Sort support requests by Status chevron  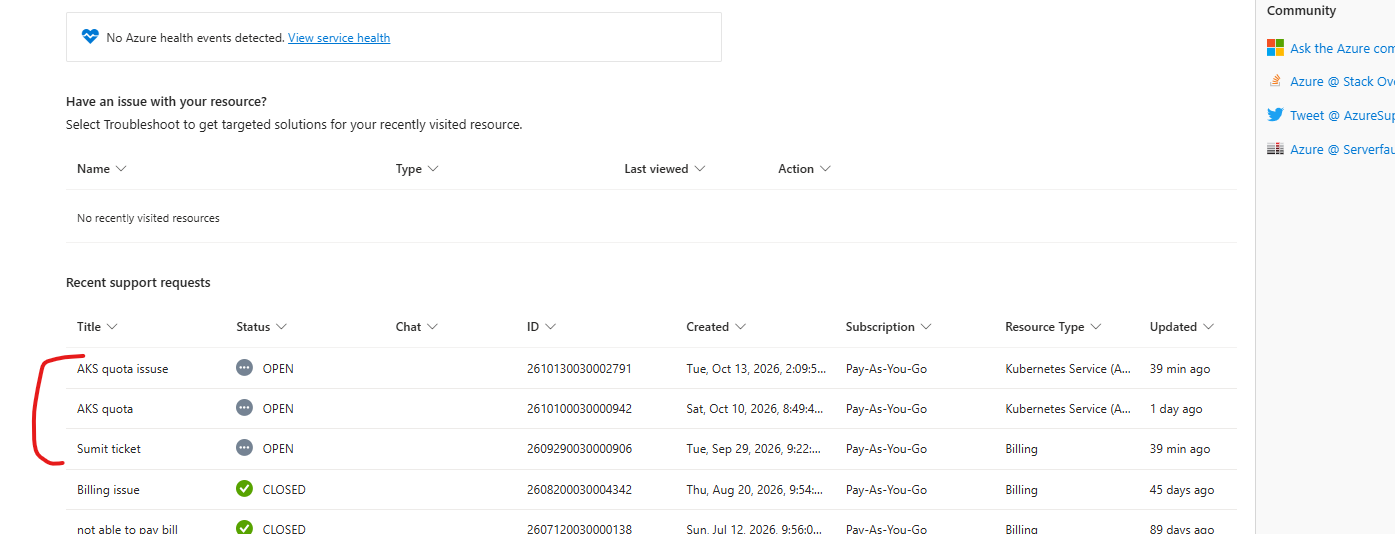point(282,327)
